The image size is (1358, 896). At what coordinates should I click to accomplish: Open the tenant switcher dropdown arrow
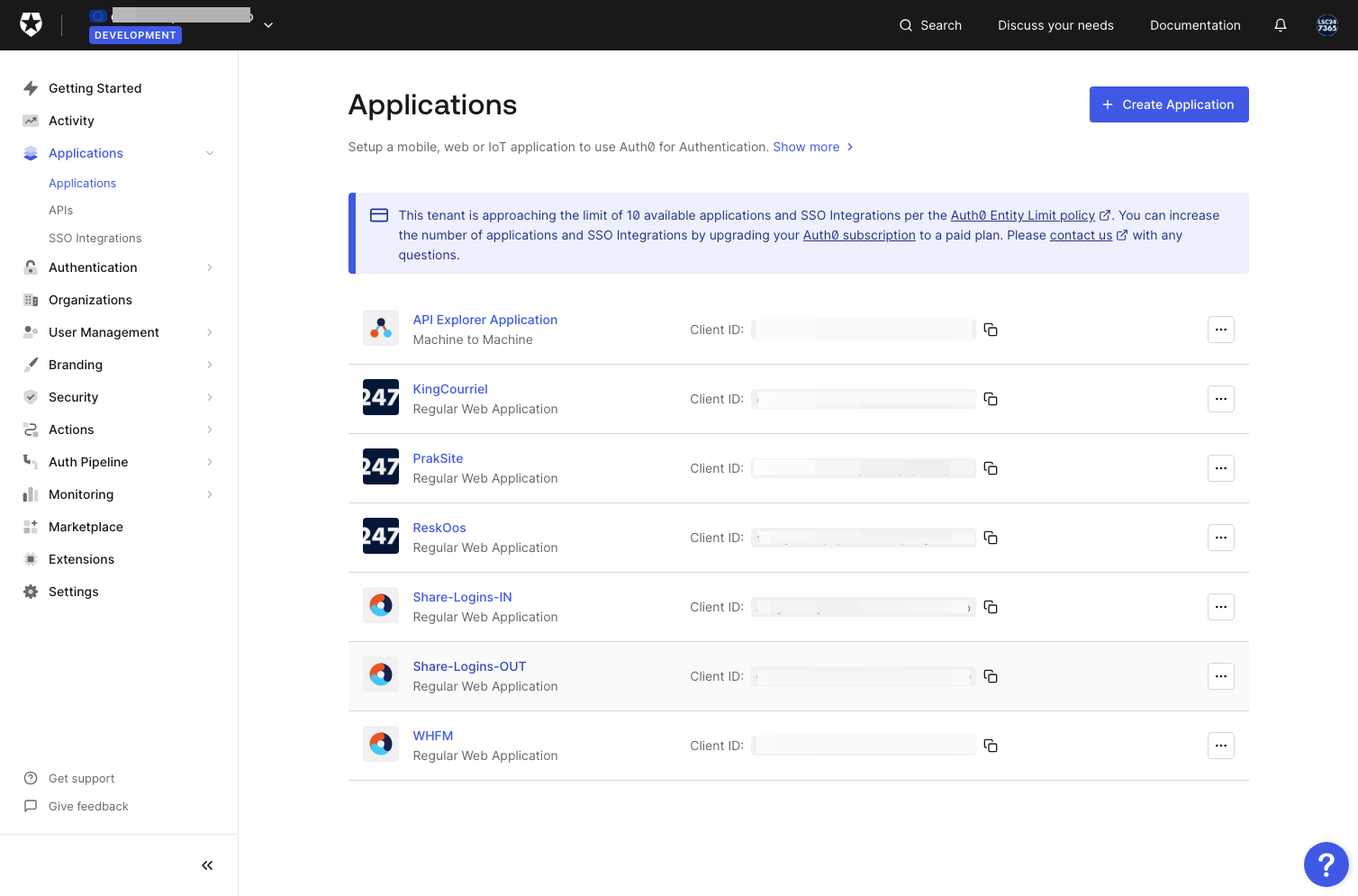tap(268, 25)
